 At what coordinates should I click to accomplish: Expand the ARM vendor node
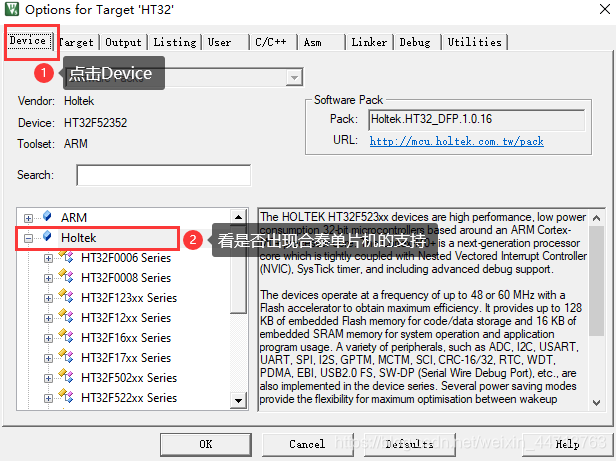[28, 218]
